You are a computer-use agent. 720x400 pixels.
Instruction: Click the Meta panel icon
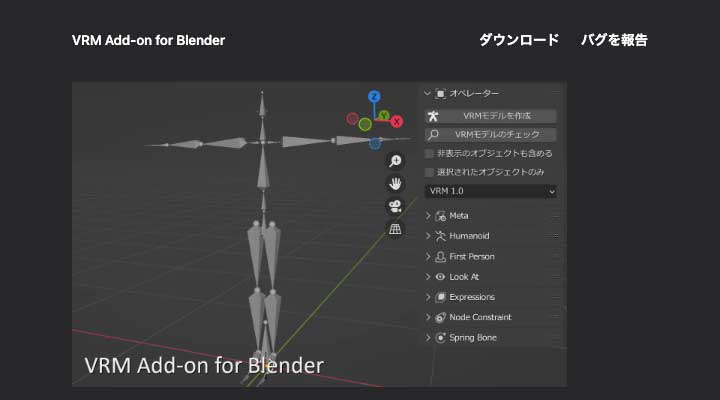[440, 216]
